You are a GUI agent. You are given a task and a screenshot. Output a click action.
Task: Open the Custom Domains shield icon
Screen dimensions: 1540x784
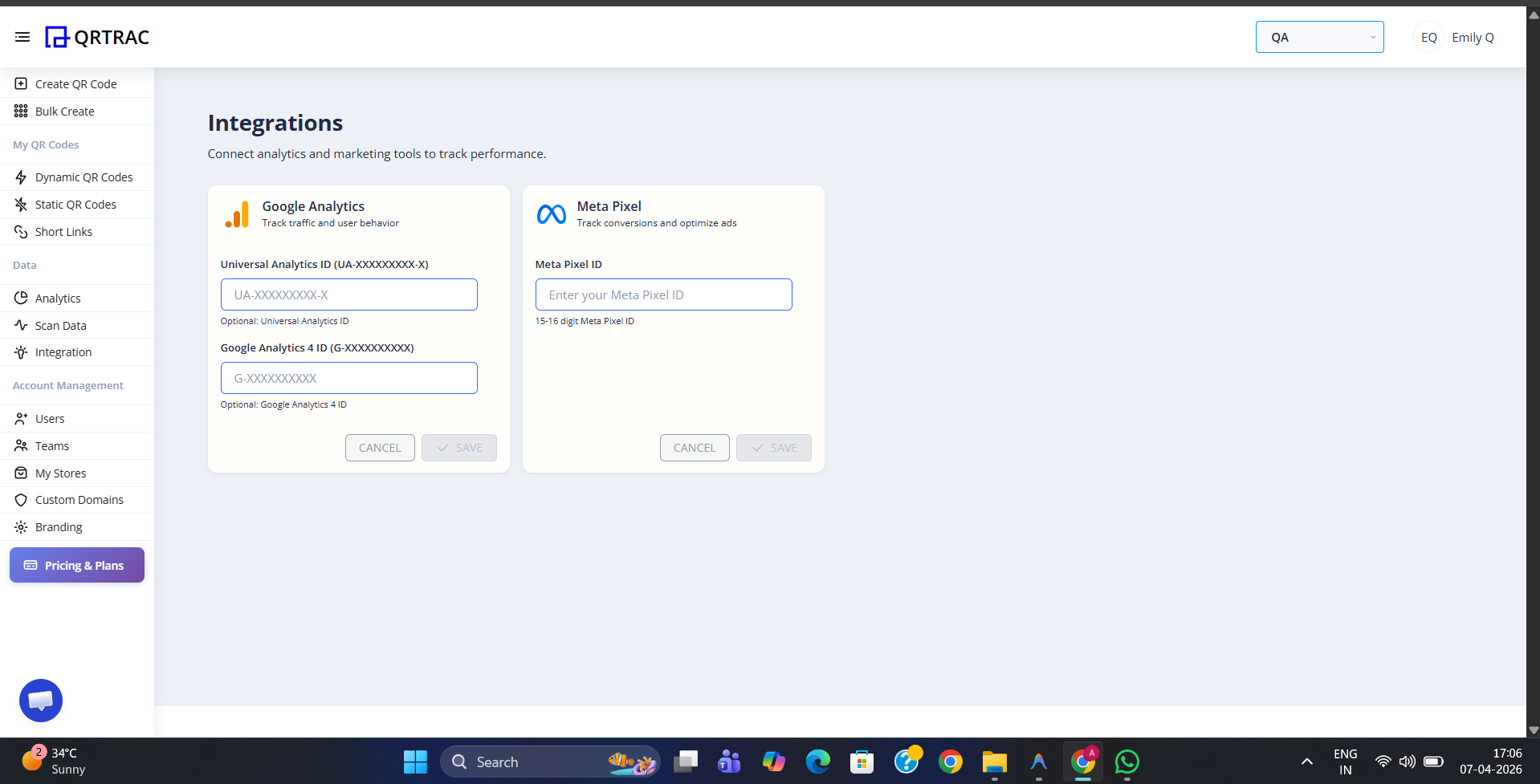[x=19, y=499]
